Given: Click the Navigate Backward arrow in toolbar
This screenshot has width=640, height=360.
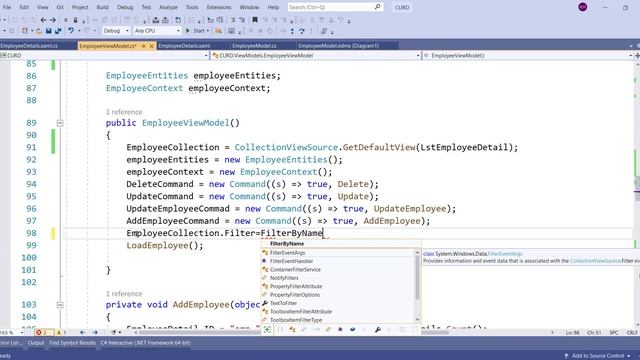Looking at the screenshot, I should (x=43, y=20).
